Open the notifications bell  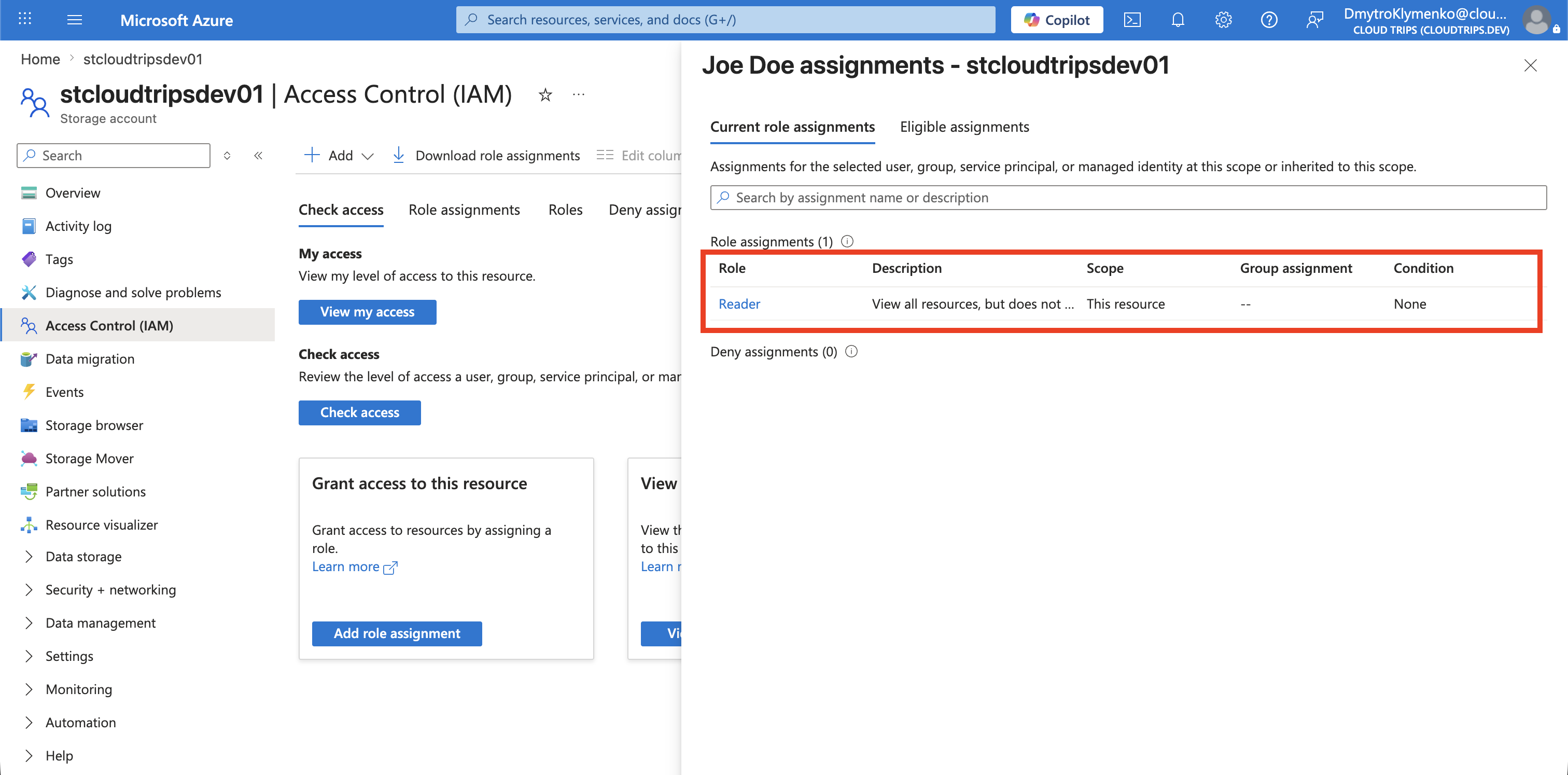click(x=1178, y=20)
